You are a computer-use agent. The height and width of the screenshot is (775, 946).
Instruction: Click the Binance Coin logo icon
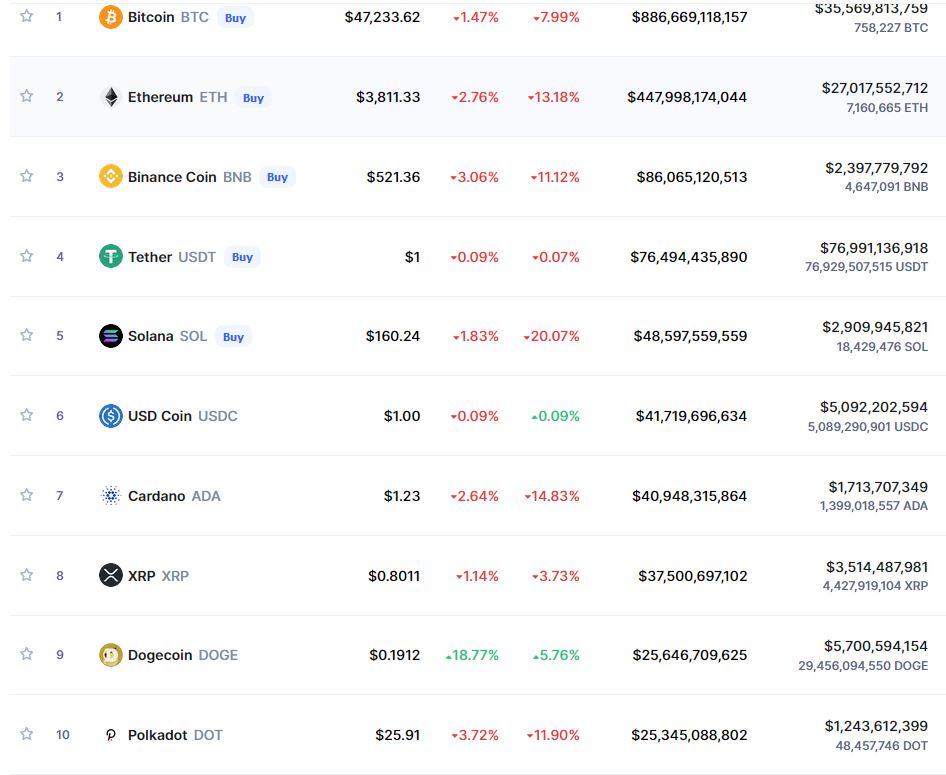click(x=111, y=176)
